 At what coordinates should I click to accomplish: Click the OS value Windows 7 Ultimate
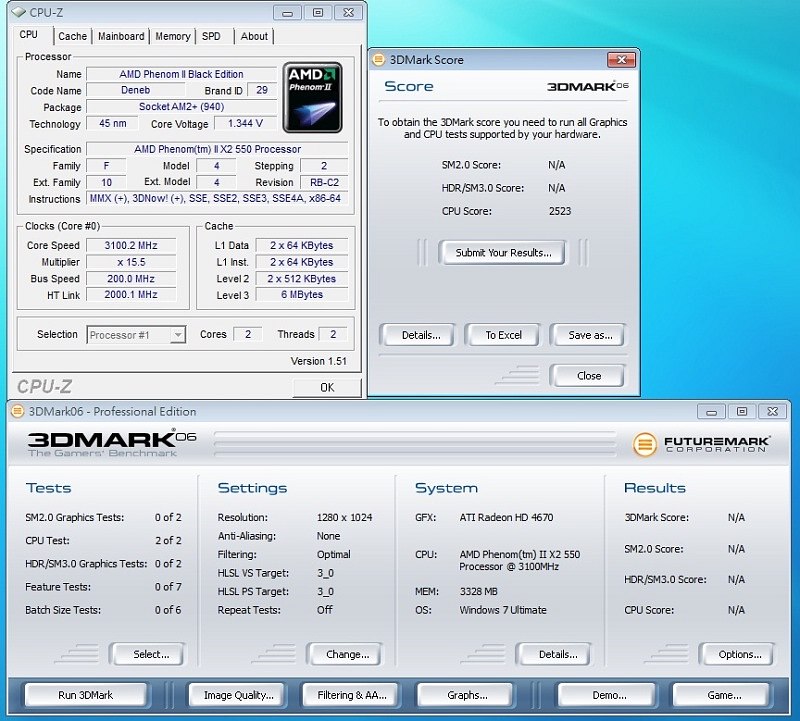503,610
